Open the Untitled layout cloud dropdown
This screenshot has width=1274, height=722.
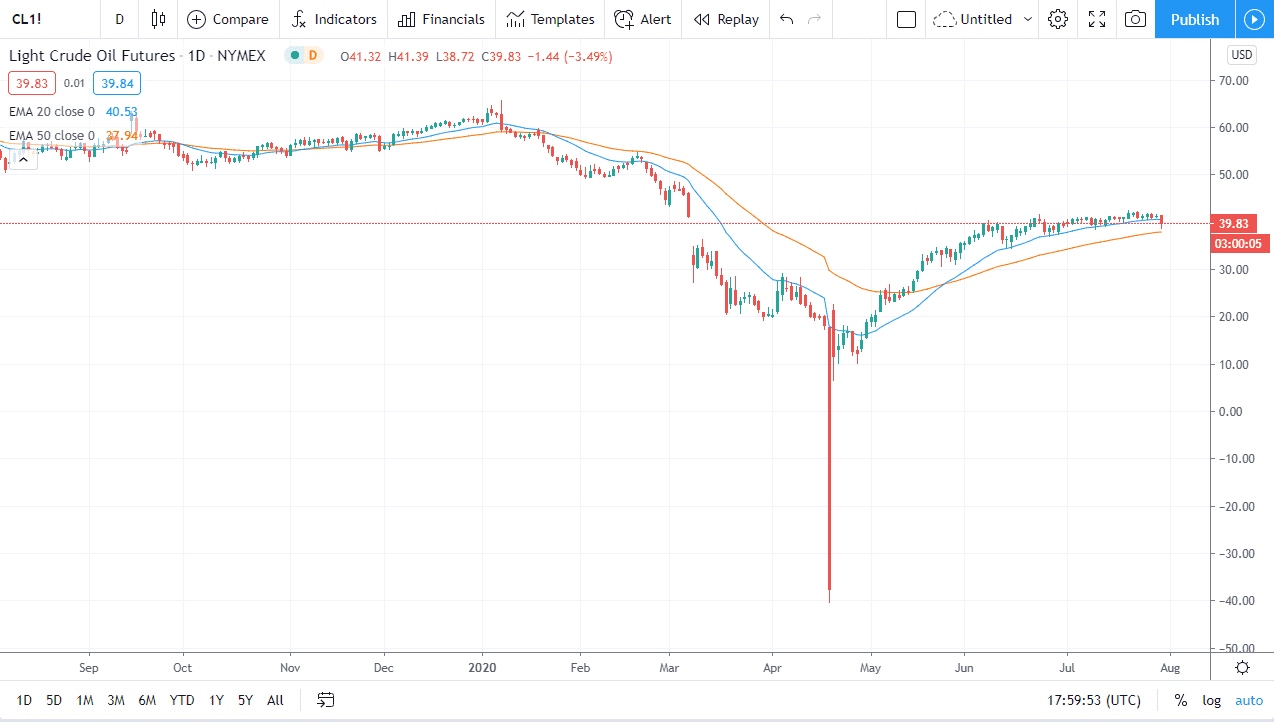[983, 19]
